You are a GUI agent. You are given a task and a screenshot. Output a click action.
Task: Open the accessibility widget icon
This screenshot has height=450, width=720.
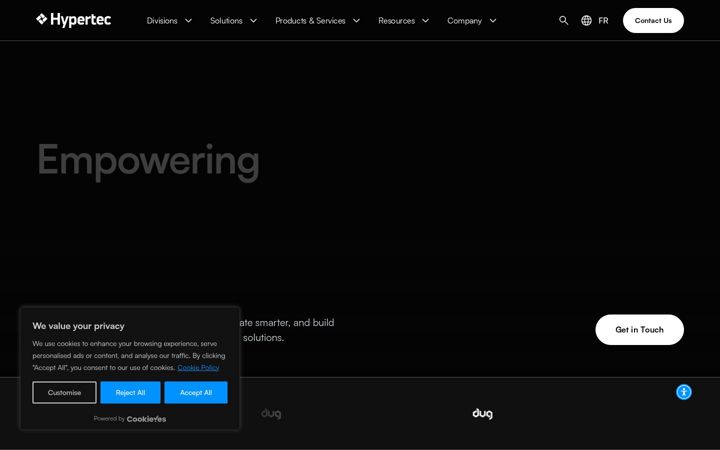tap(684, 392)
